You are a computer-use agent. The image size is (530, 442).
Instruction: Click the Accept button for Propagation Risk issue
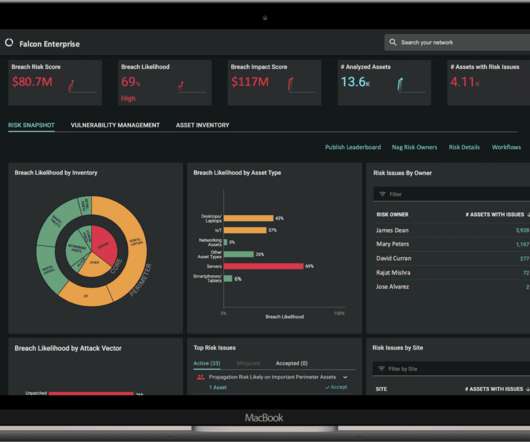coord(336,387)
